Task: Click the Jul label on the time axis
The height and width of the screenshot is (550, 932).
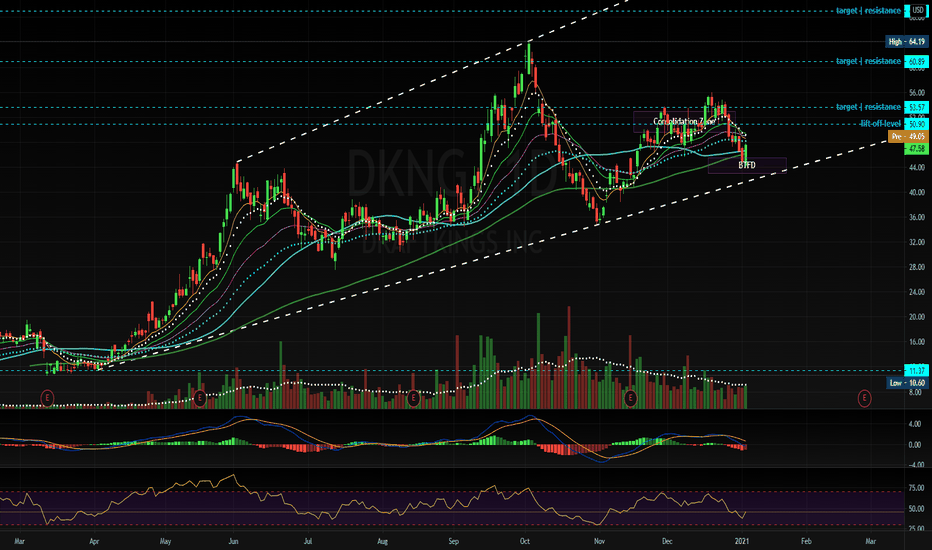Action: coord(308,542)
